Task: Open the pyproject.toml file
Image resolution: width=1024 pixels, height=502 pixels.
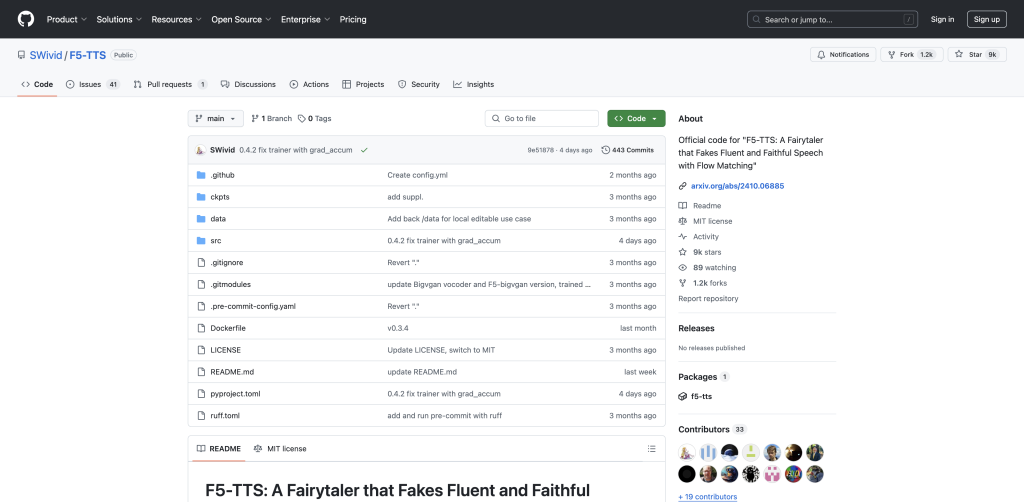Action: [235, 394]
